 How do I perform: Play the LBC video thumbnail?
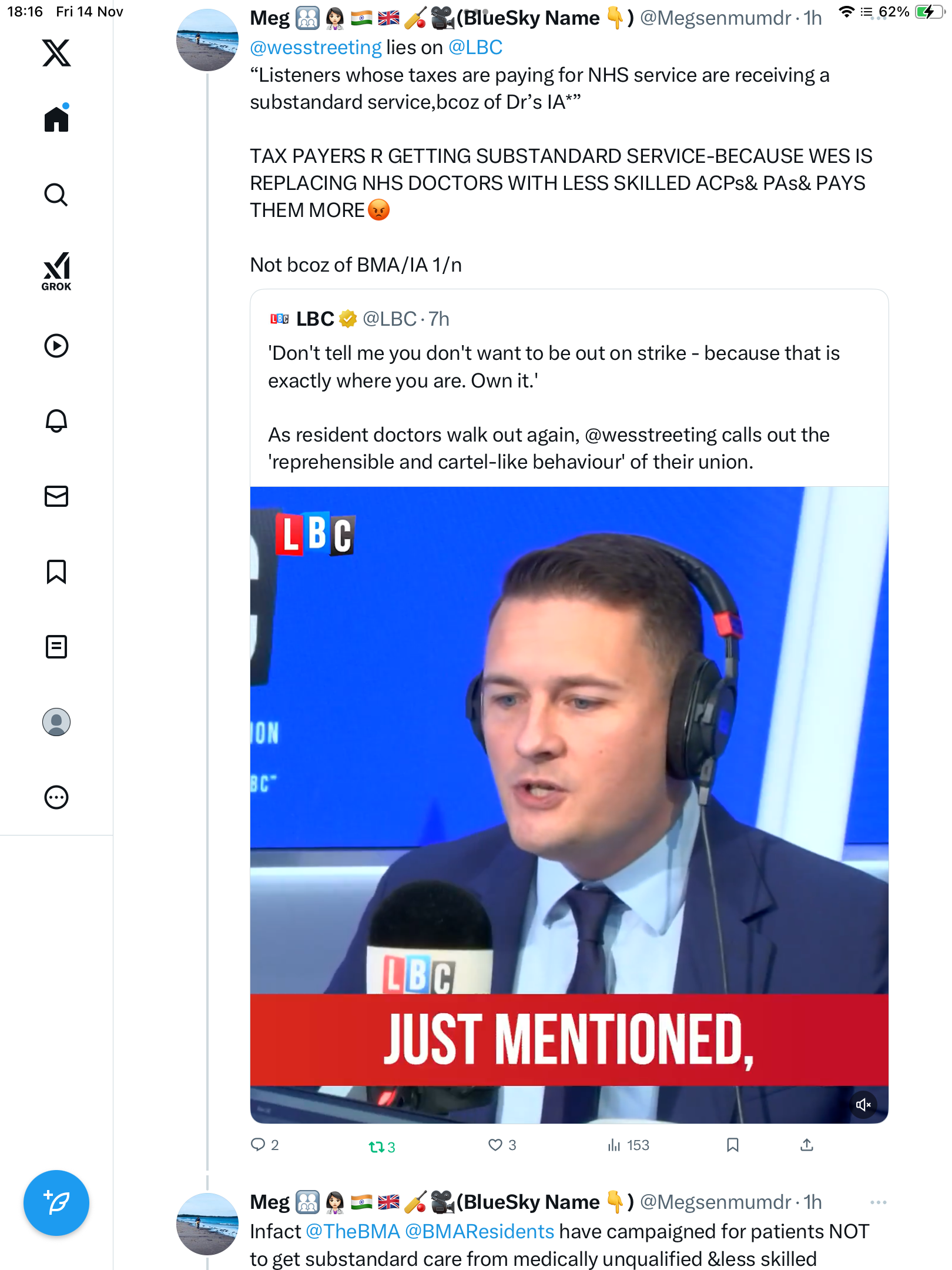[569, 764]
